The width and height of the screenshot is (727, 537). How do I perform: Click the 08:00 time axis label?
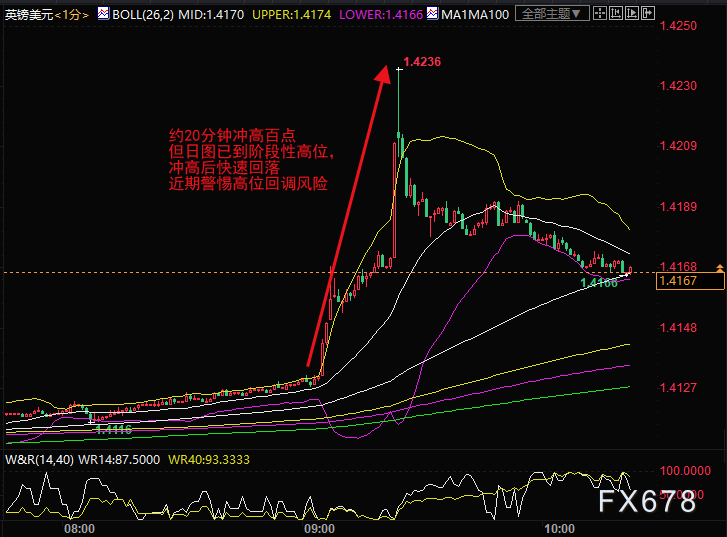point(79,529)
